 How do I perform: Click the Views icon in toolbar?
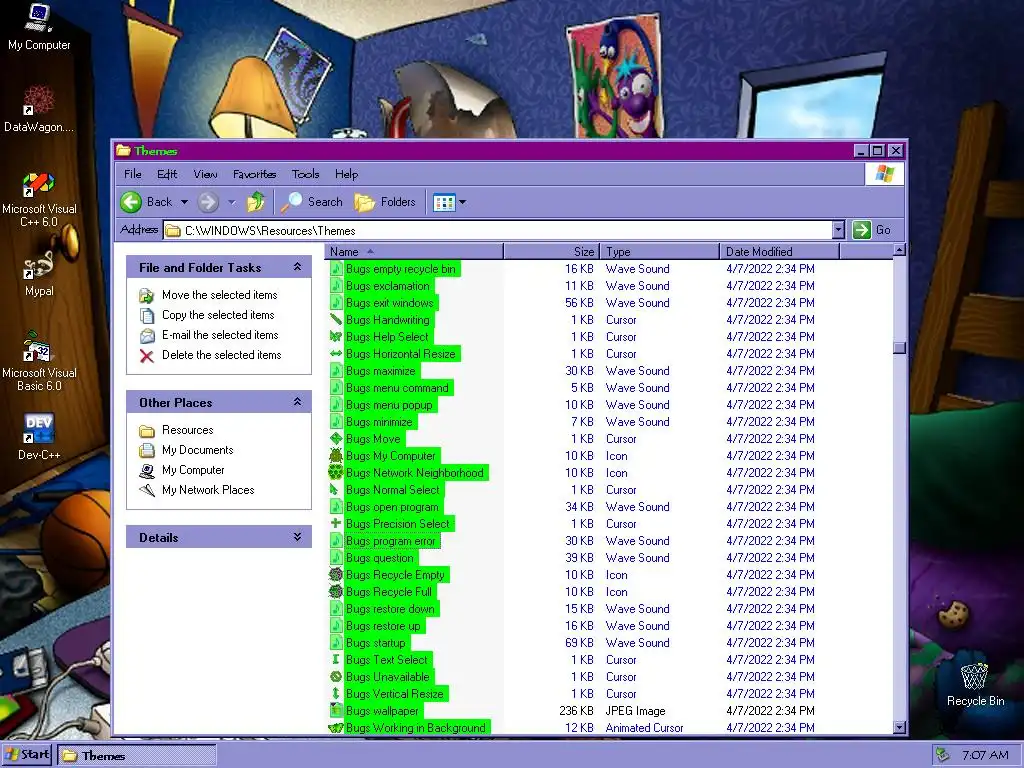pyautogui.click(x=444, y=202)
